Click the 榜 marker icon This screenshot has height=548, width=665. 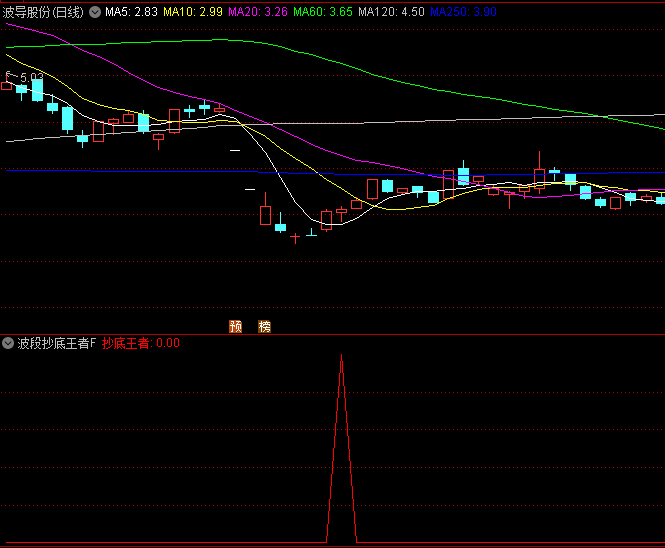tap(264, 326)
